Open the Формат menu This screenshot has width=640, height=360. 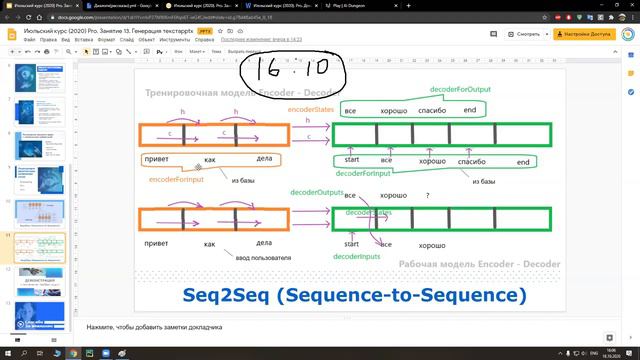[106, 40]
